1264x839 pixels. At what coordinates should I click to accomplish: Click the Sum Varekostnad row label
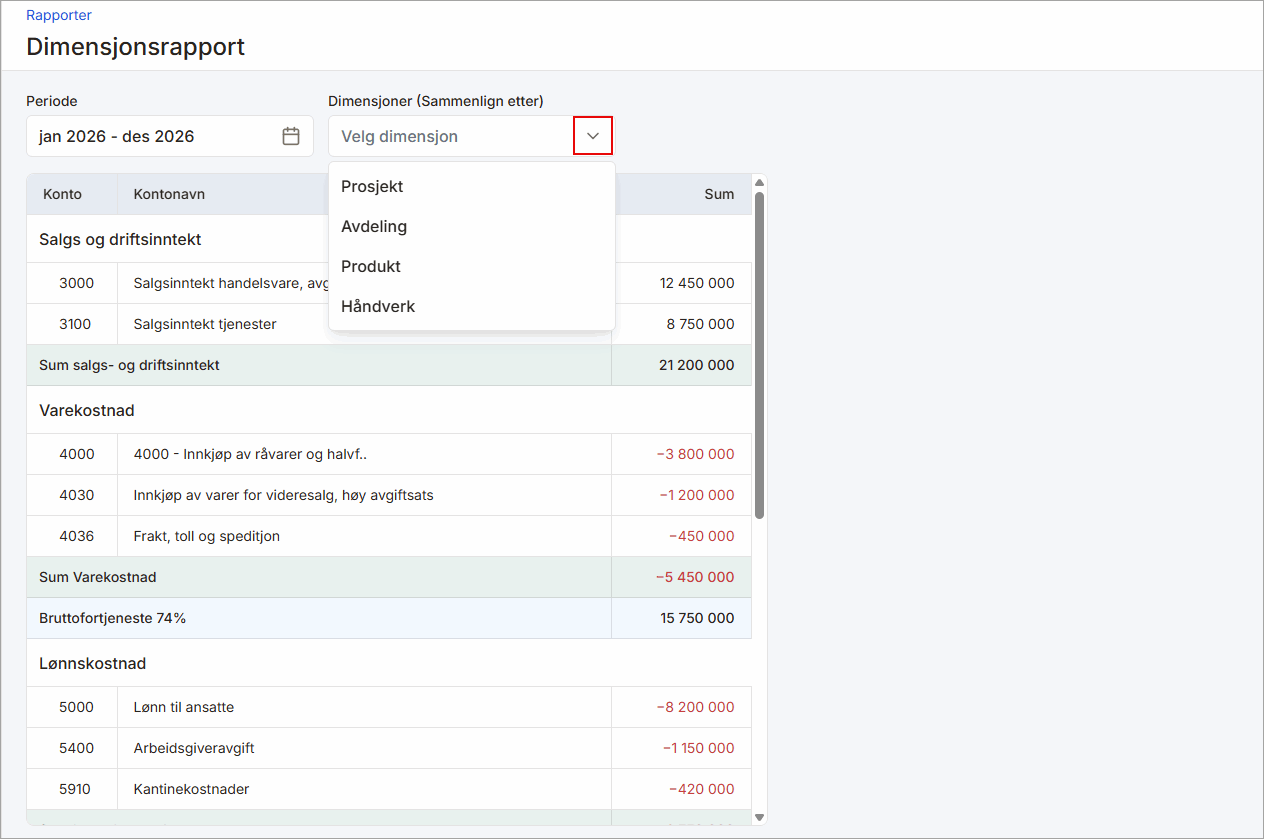click(98, 577)
